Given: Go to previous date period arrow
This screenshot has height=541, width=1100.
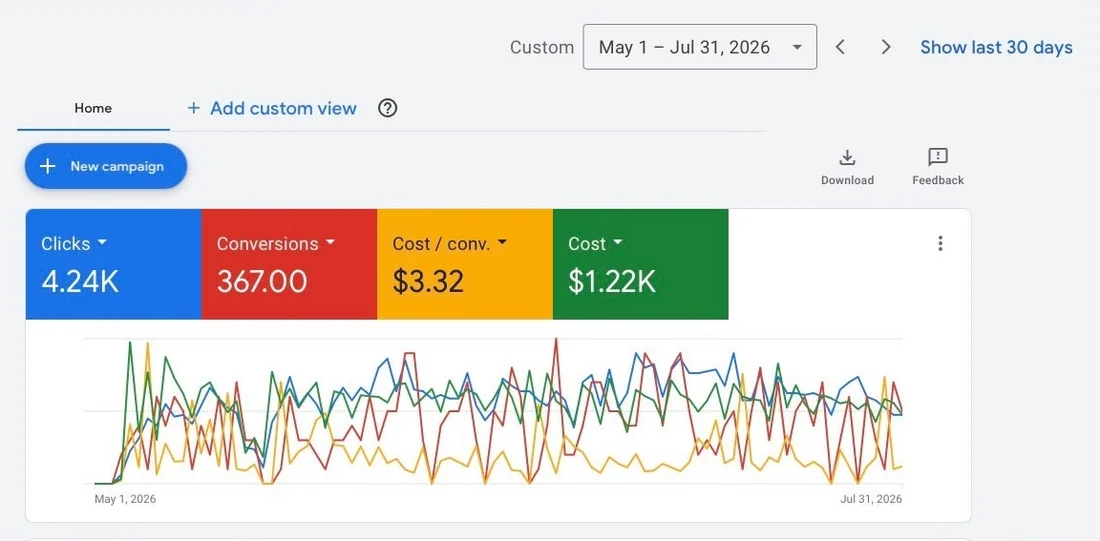Looking at the screenshot, I should pyautogui.click(x=840, y=47).
